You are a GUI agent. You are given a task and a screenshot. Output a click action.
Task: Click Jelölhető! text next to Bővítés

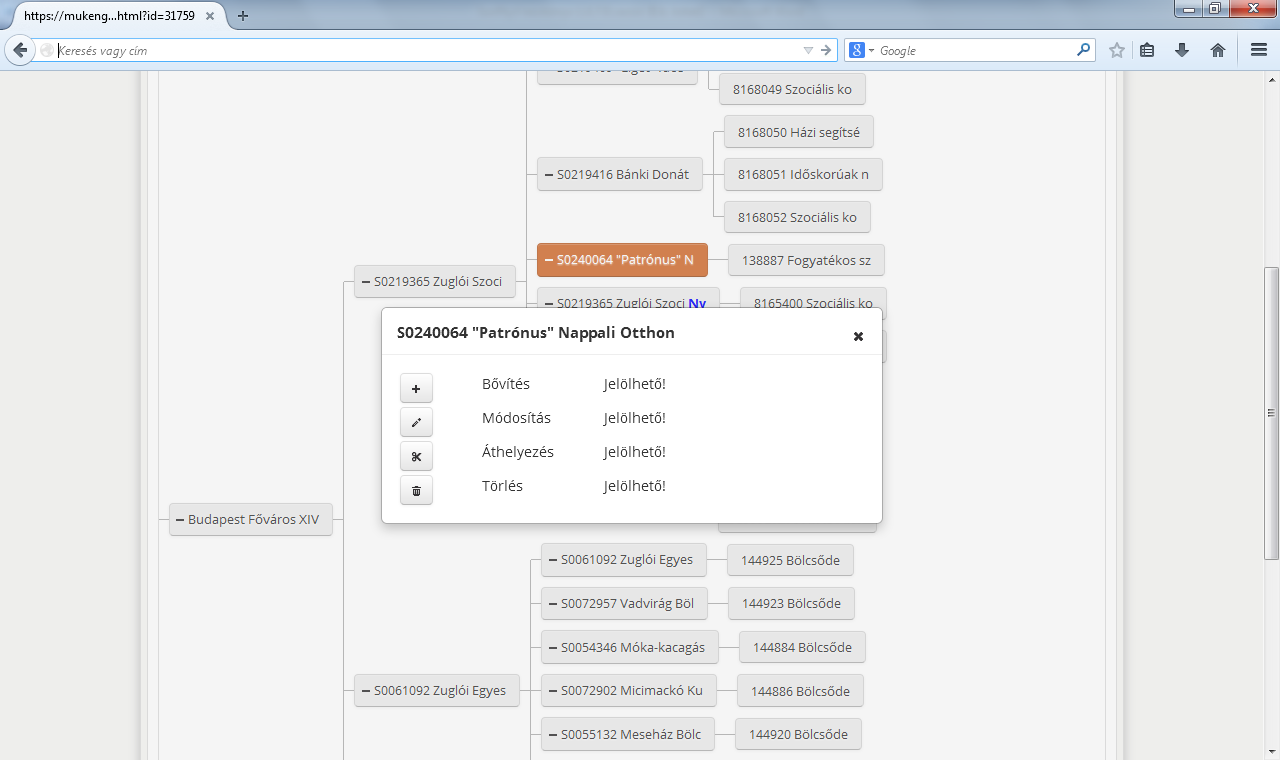click(634, 384)
